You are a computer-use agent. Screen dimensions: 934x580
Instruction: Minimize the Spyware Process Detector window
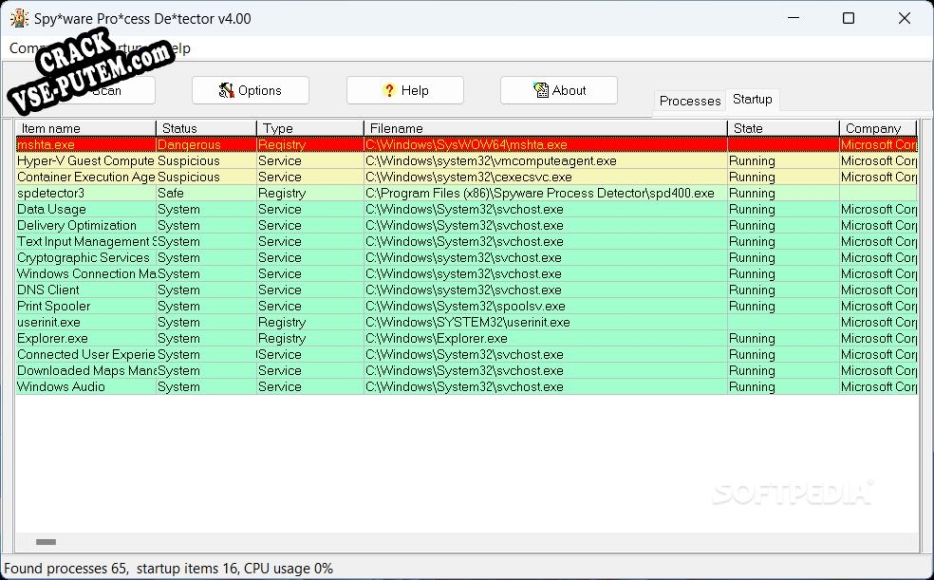click(x=793, y=18)
